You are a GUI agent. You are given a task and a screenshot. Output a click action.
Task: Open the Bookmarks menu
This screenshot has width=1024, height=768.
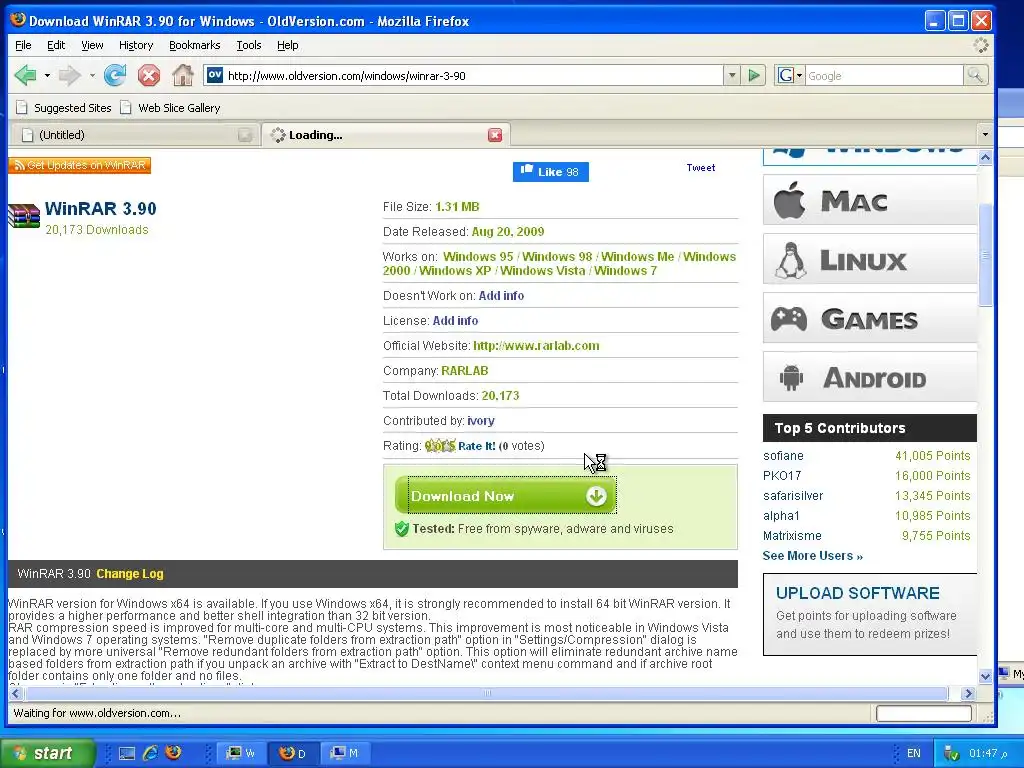pos(195,45)
